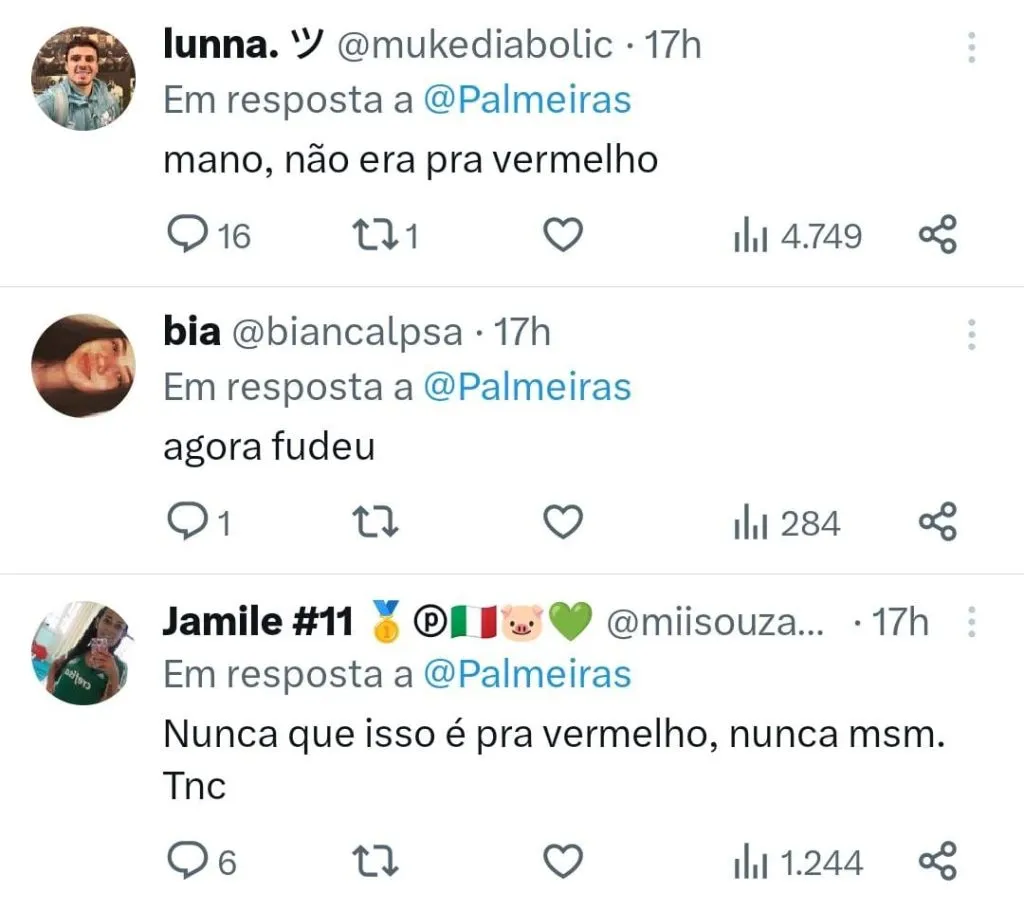Screen dimensions: 1024x911
Task: Like lunna's tweet with the heart
Action: tap(563, 235)
